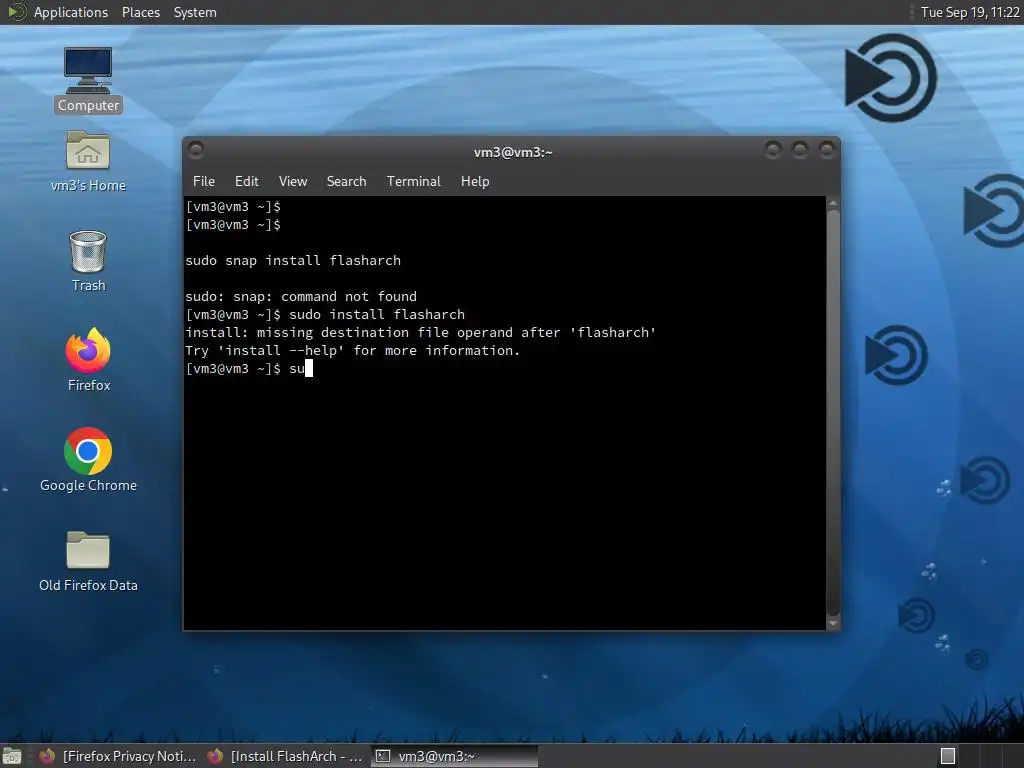Screen dimensions: 1024x768
Task: Click the 'install: missing destination file operand' line
Action: click(x=420, y=332)
